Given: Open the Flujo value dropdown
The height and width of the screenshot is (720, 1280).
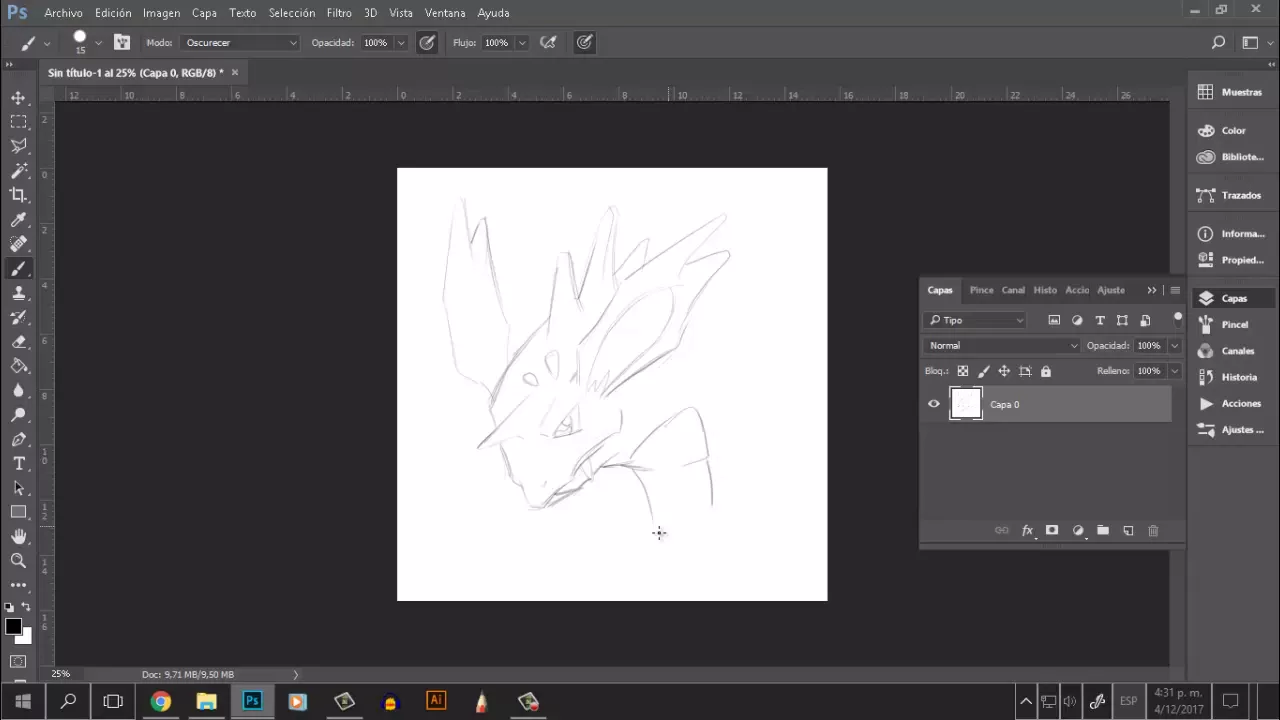Looking at the screenshot, I should click(x=522, y=43).
